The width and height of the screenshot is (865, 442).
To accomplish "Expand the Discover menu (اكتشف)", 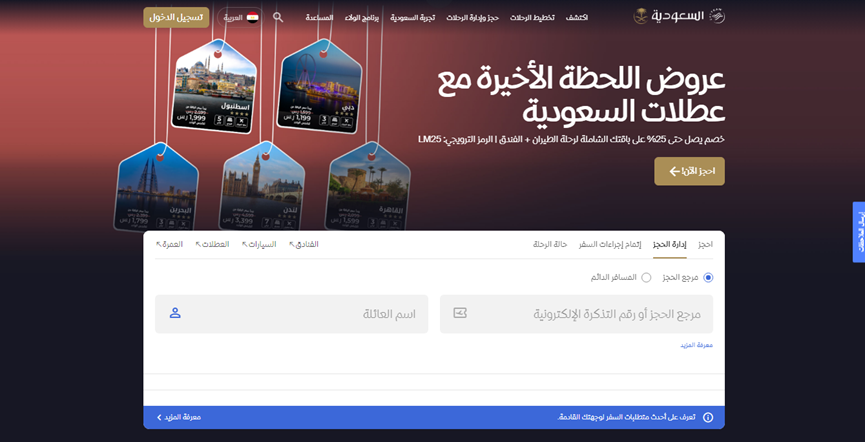I will point(577,17).
